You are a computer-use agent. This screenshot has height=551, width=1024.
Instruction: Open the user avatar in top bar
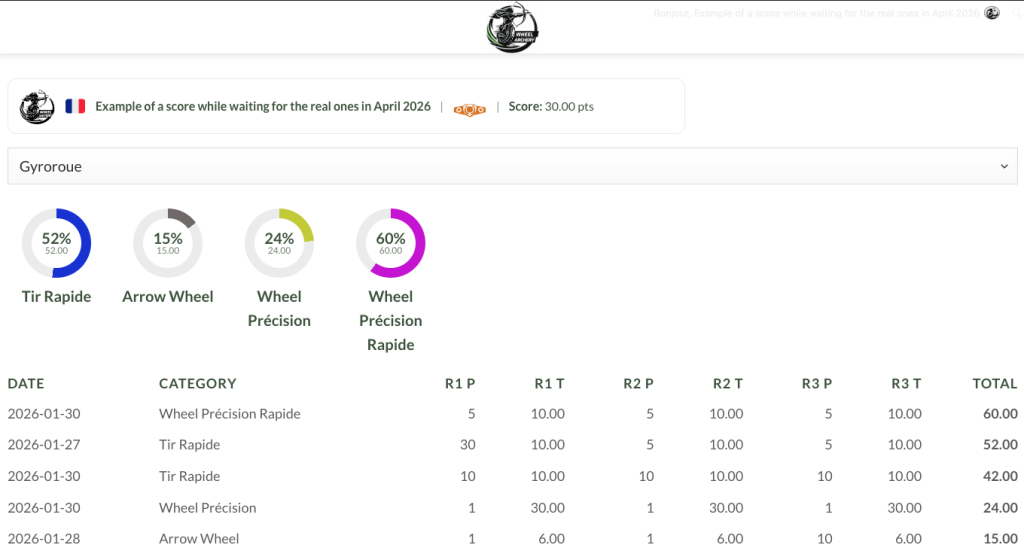pyautogui.click(x=992, y=13)
